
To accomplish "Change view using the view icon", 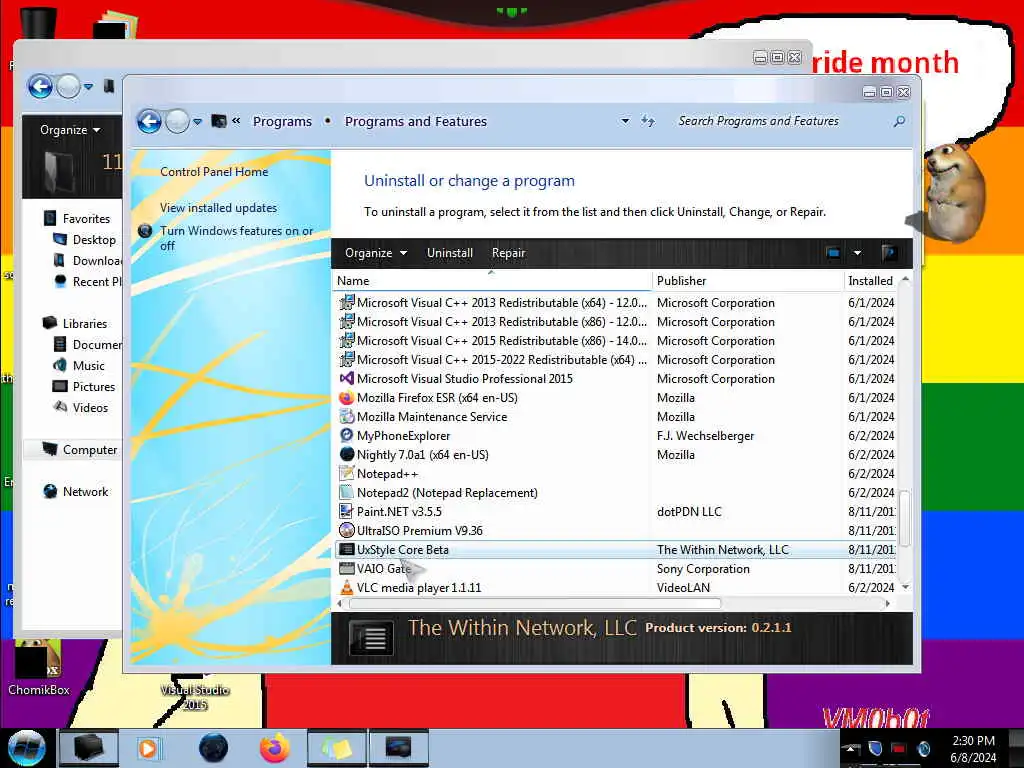I will click(833, 253).
